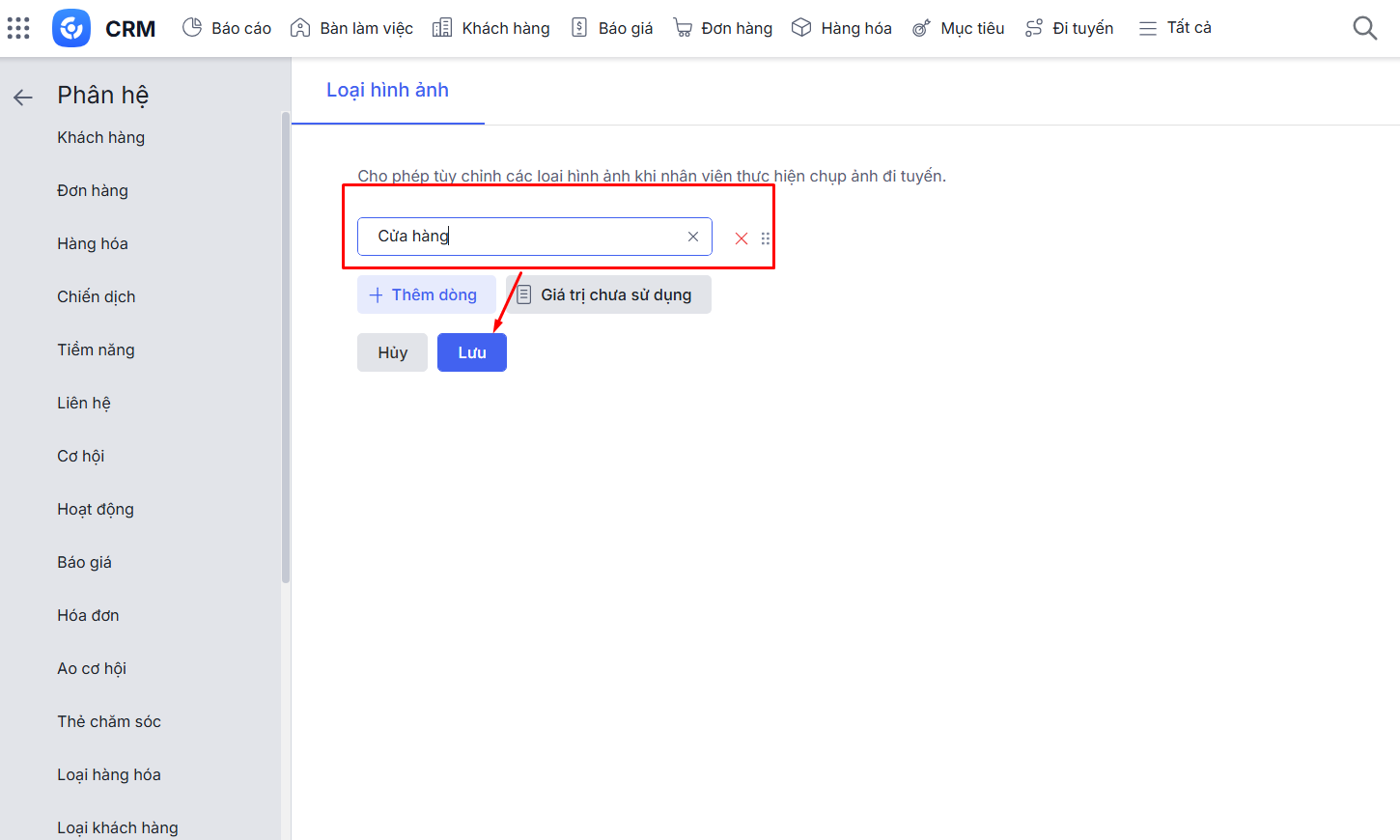Clear the Cửa hàng text field
Screen dimensions: 1400x840
tap(692, 237)
